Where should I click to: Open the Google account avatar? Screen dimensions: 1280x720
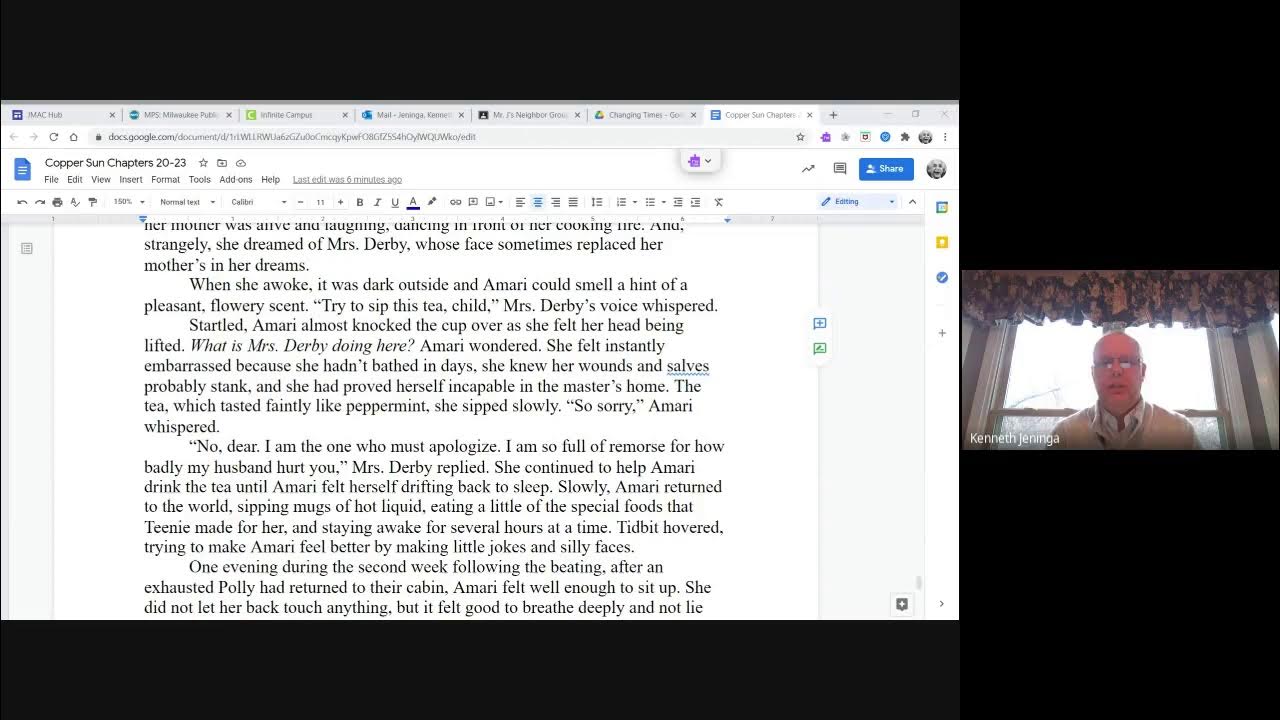(937, 169)
